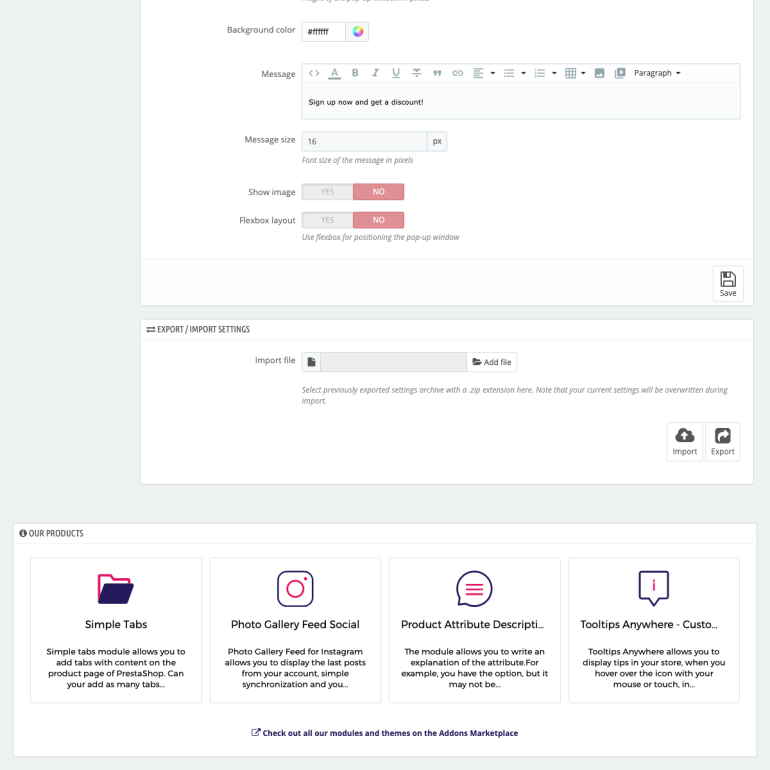Image resolution: width=770 pixels, height=770 pixels.
Task: Set Flexbox layout to NO
Action: [x=379, y=220]
